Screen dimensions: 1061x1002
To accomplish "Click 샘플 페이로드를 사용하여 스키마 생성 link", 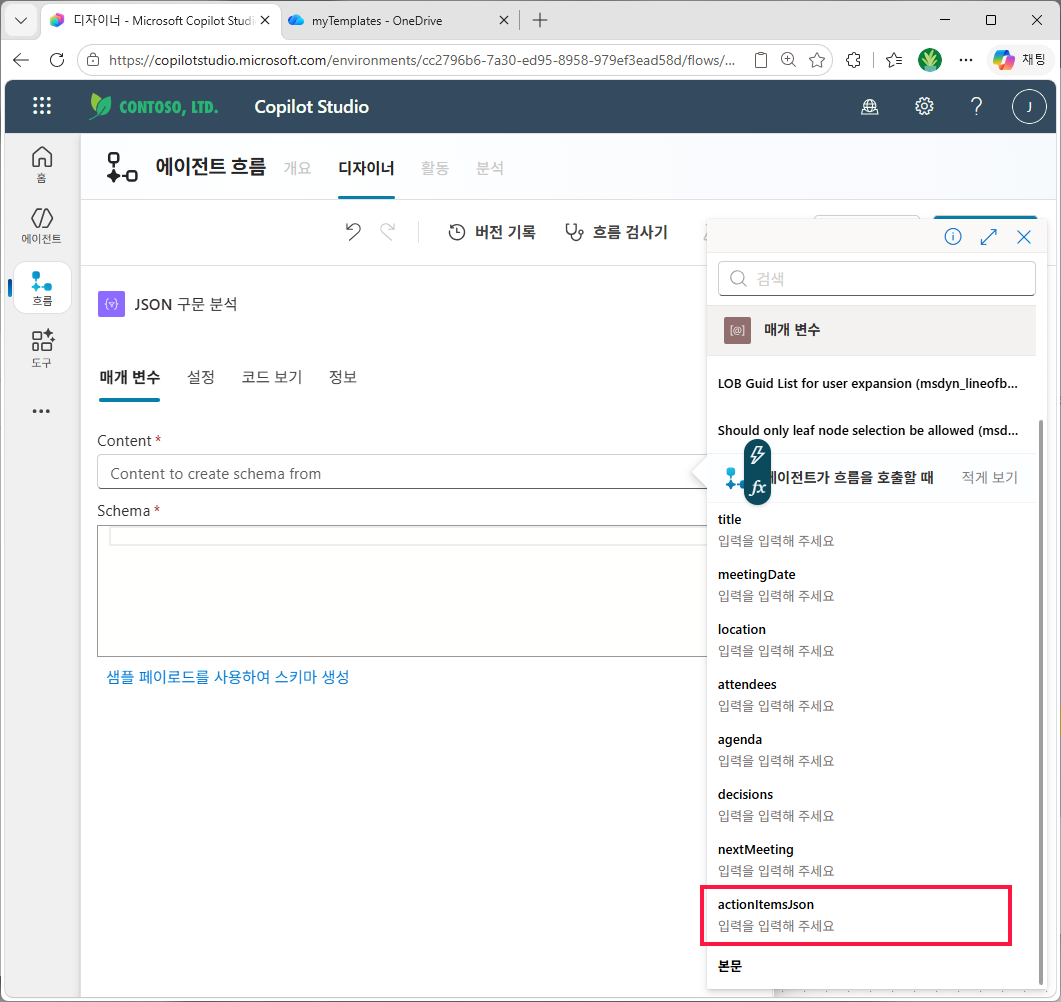I will click(x=227, y=677).
